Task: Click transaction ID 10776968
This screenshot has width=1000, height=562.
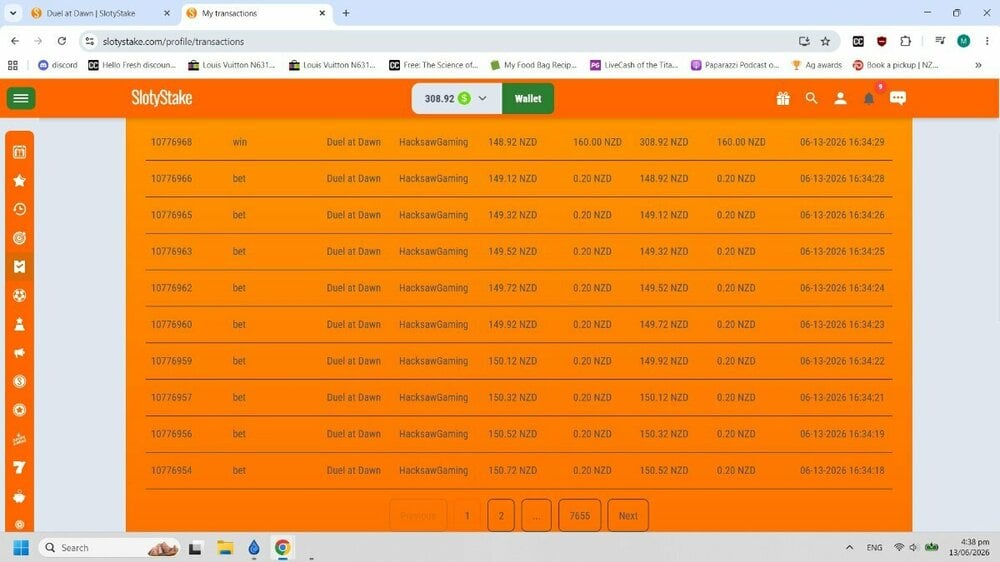Action: (x=172, y=142)
